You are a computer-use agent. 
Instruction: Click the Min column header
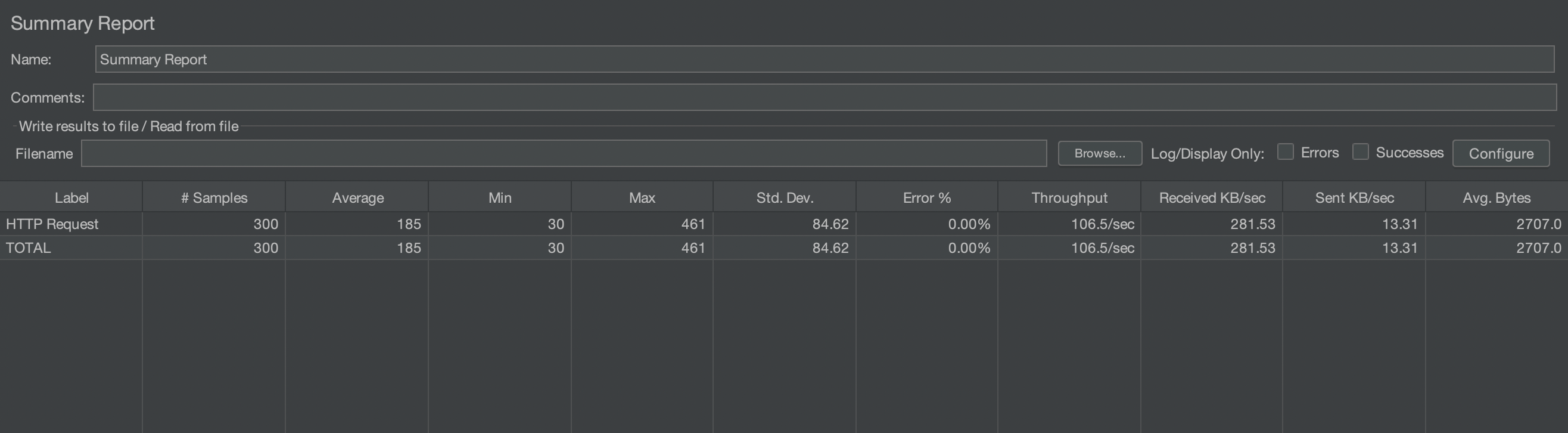pos(500,198)
